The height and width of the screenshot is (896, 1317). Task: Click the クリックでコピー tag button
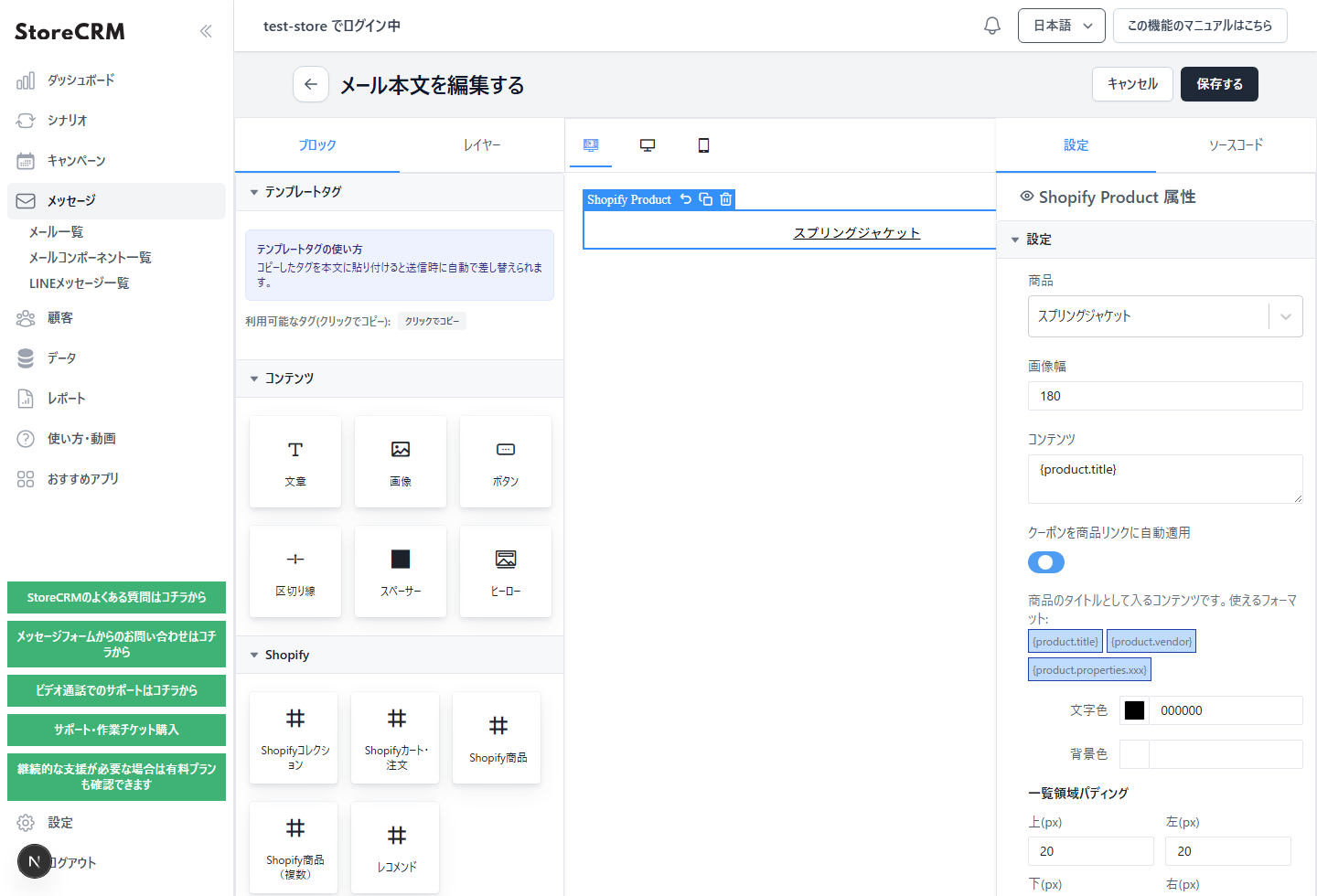pos(432,321)
